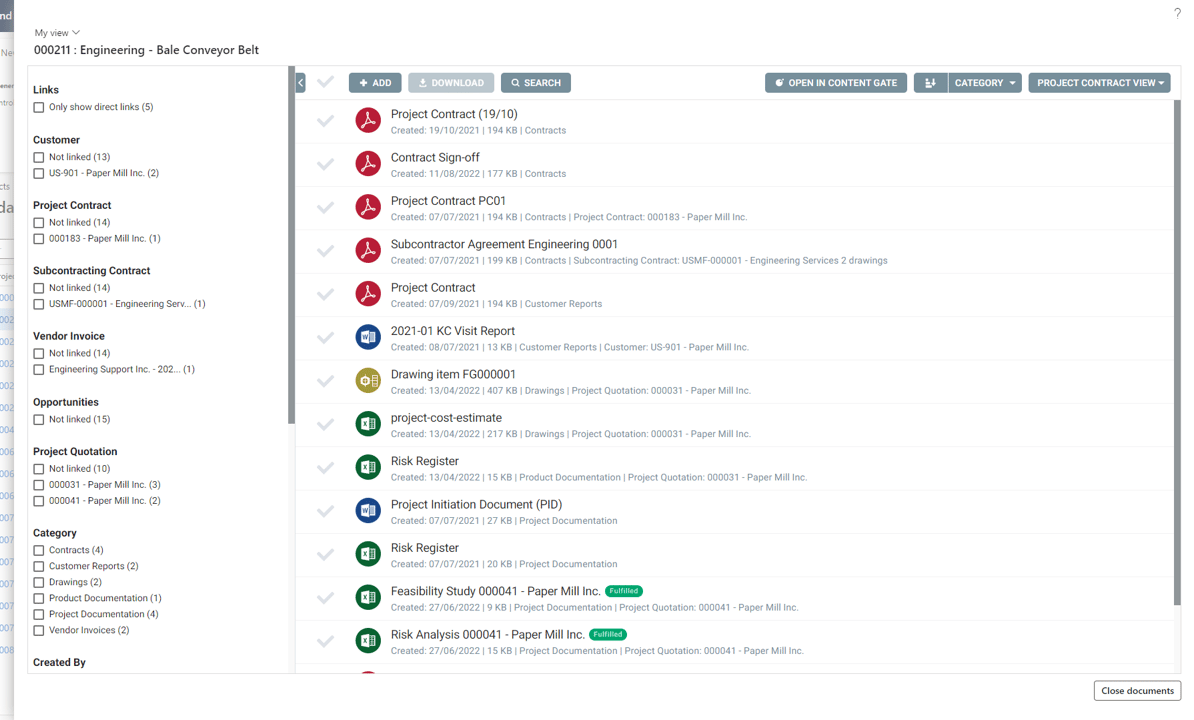Click the Excel icon beside project-cost-estimate
1194x720 pixels.
pos(368,424)
